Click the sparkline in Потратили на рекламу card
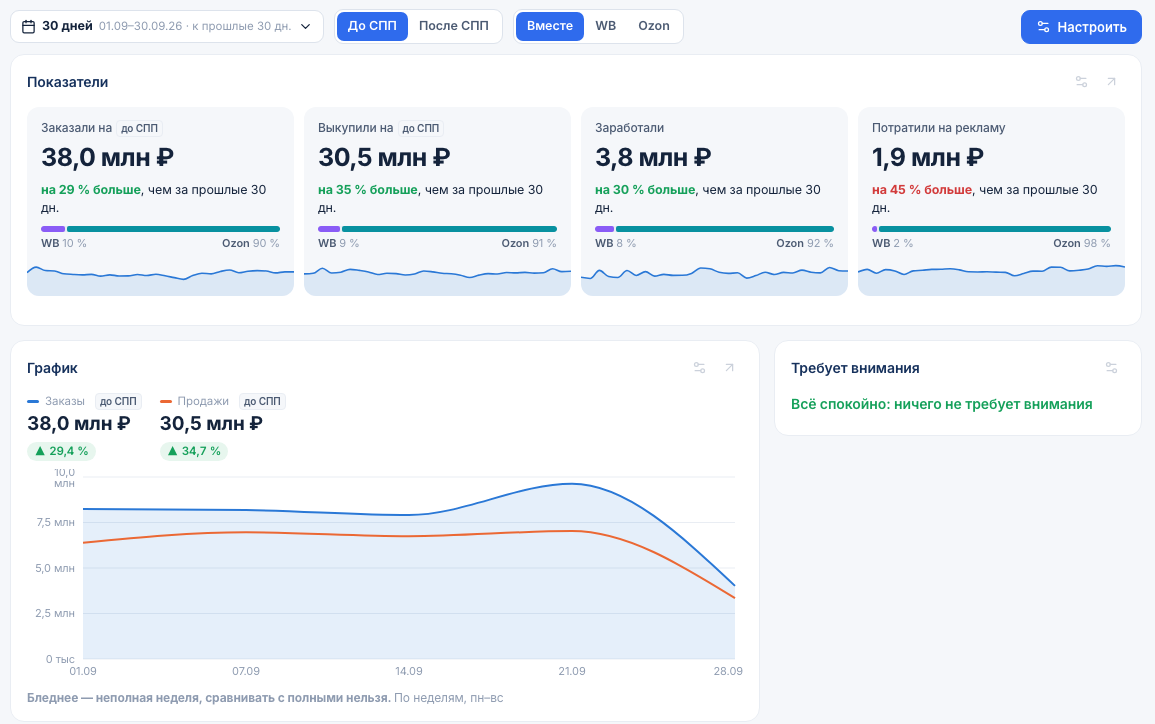Image resolution: width=1155 pixels, height=724 pixels. [991, 280]
